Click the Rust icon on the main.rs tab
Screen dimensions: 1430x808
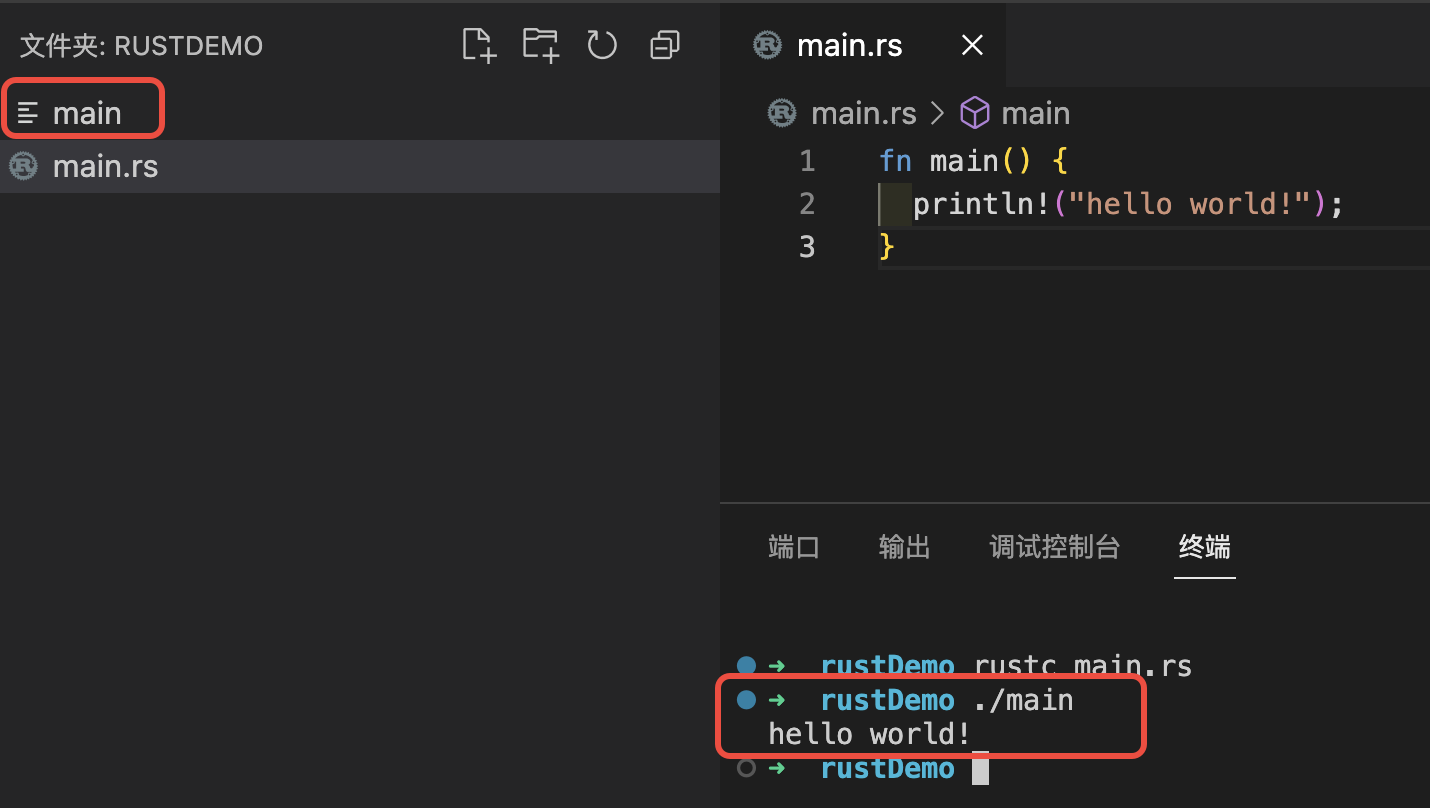(767, 45)
